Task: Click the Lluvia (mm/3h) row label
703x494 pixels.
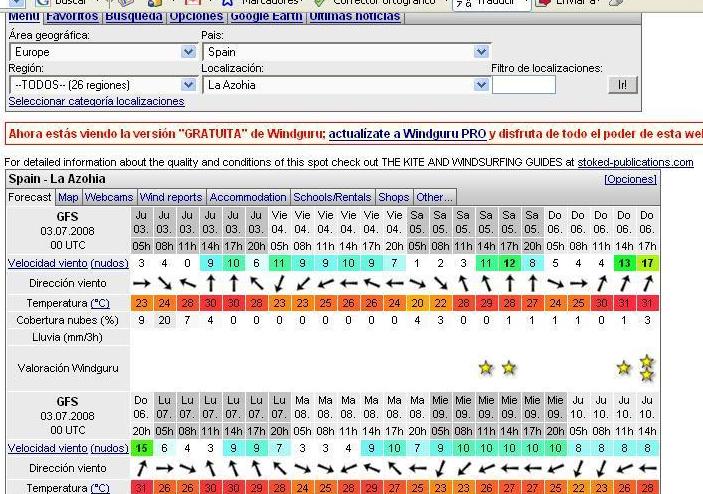Action: pos(68,338)
